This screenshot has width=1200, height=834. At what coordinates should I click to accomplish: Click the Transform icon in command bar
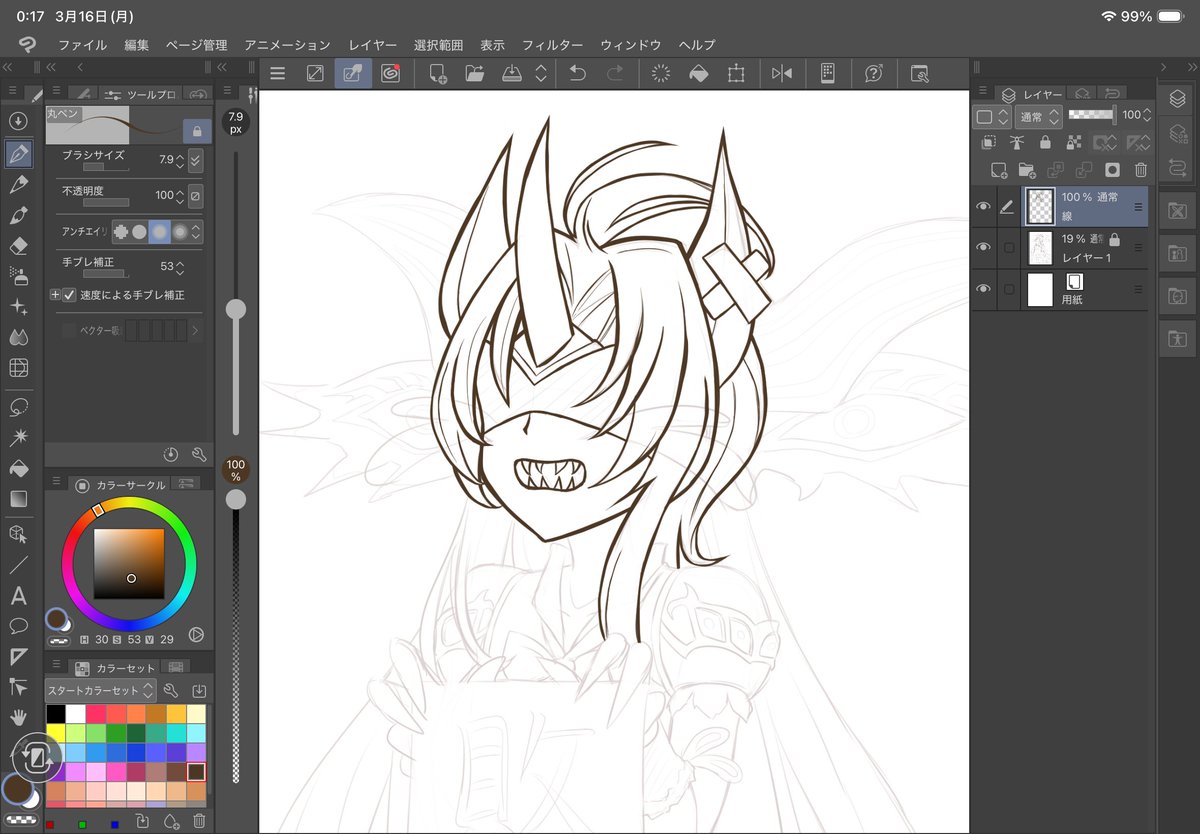(x=737, y=73)
